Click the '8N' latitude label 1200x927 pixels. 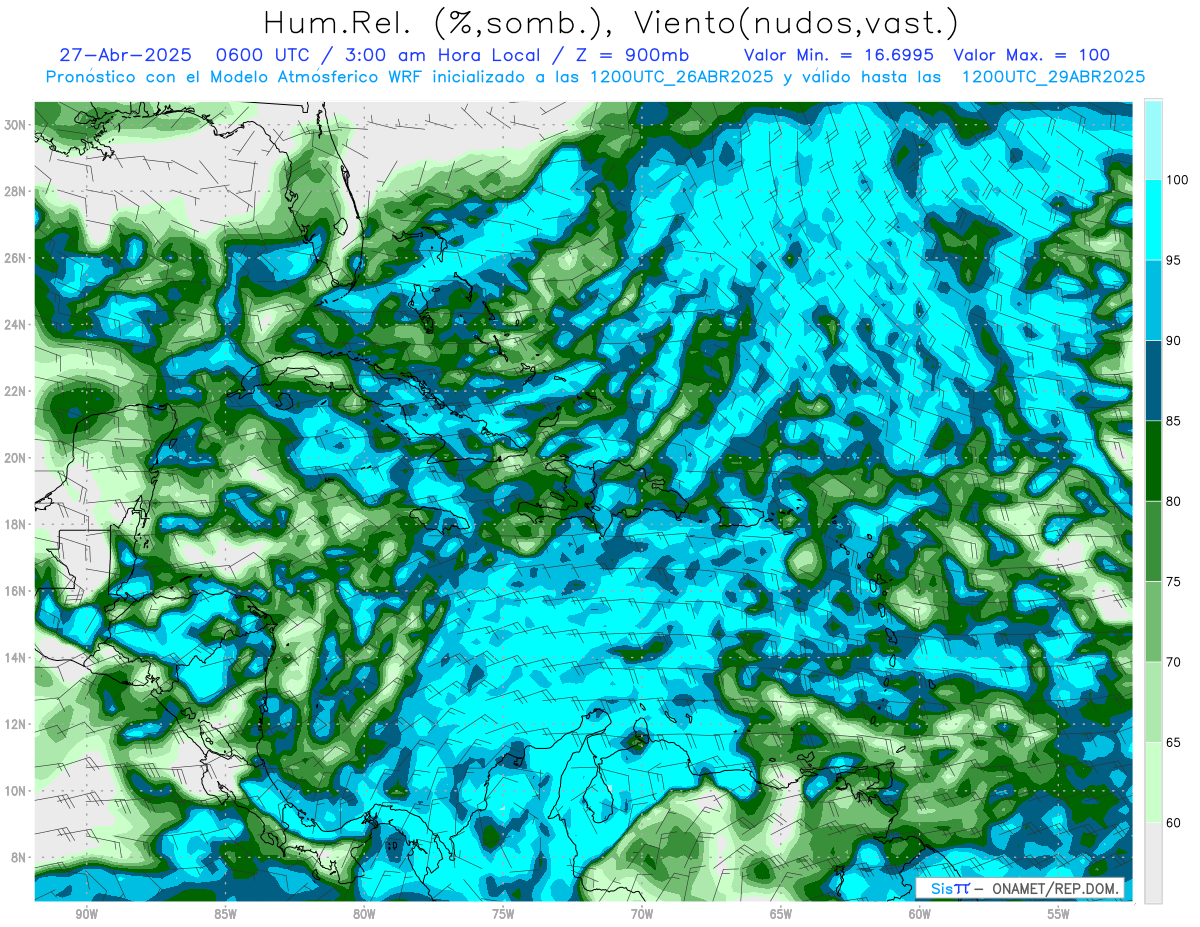click(x=19, y=857)
